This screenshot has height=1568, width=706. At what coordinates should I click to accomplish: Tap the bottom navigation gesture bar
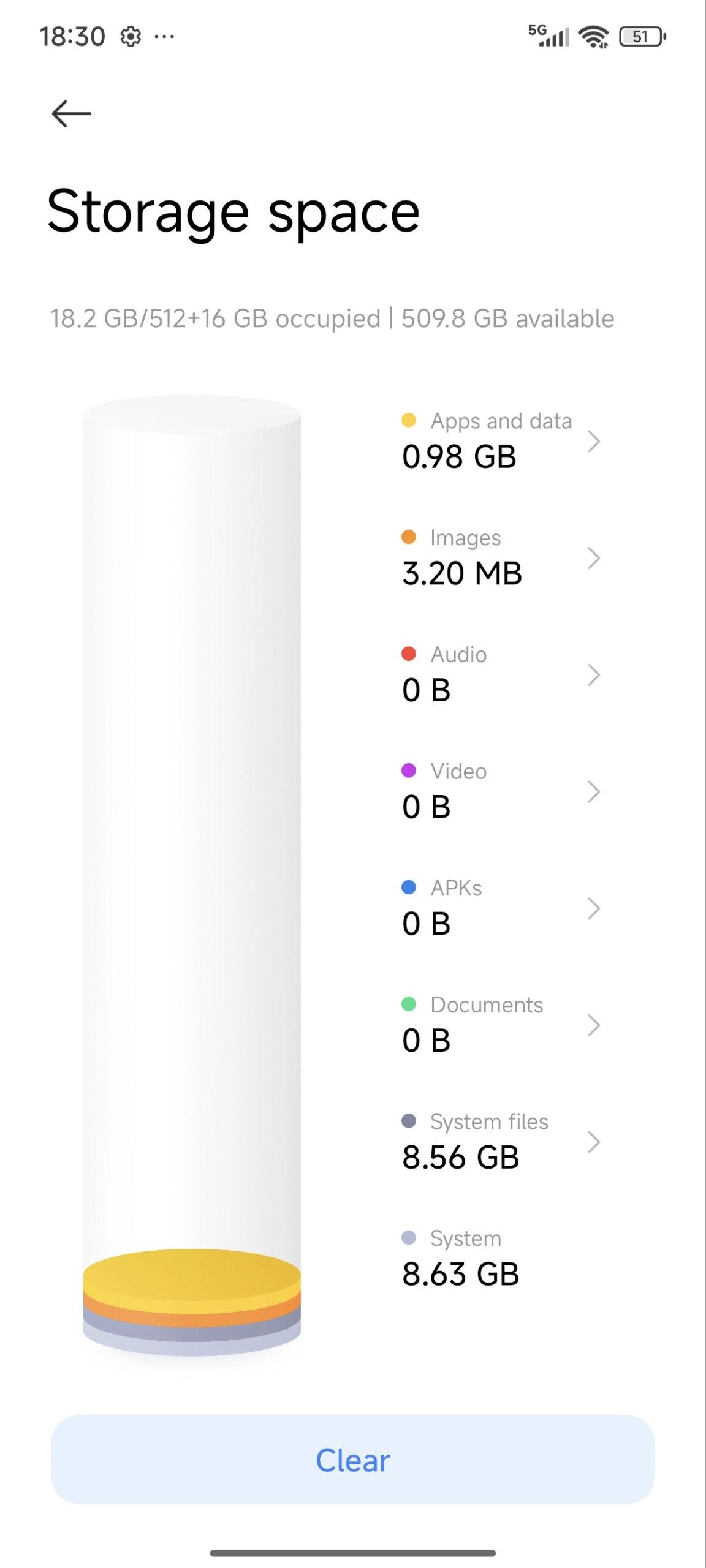pyautogui.click(x=353, y=1553)
